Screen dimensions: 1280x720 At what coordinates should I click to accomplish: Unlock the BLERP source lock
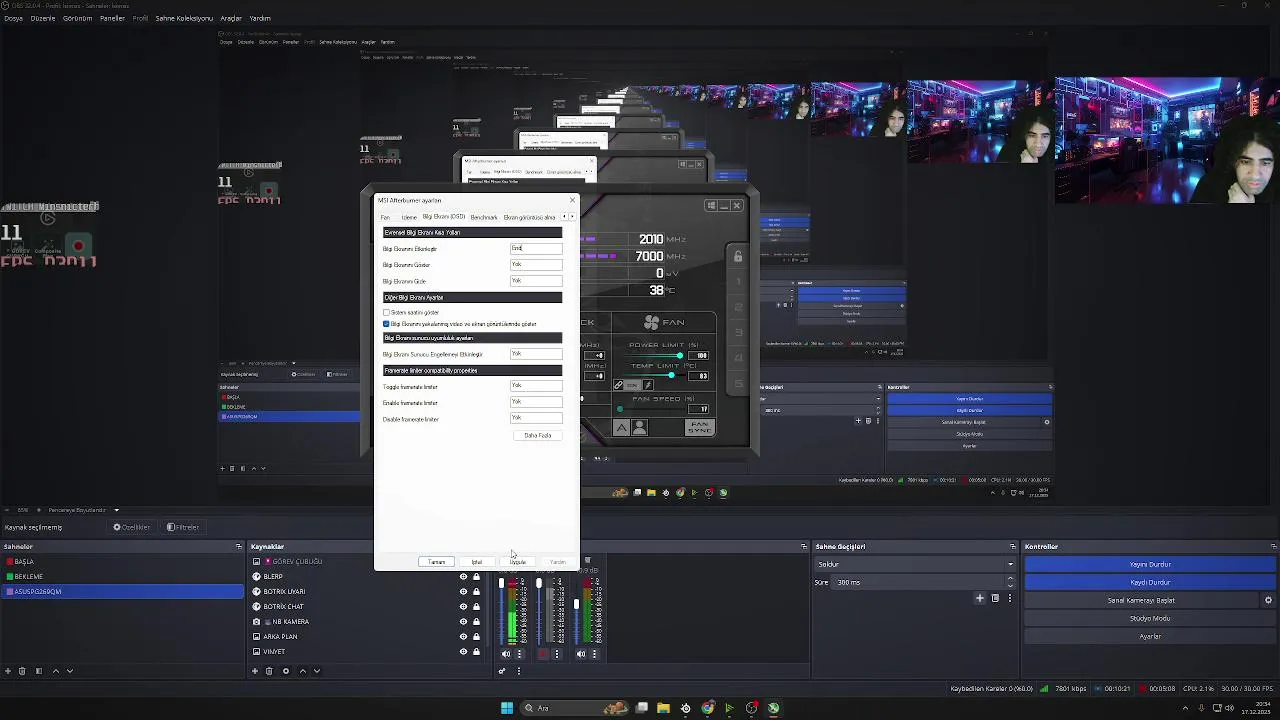pyautogui.click(x=476, y=577)
